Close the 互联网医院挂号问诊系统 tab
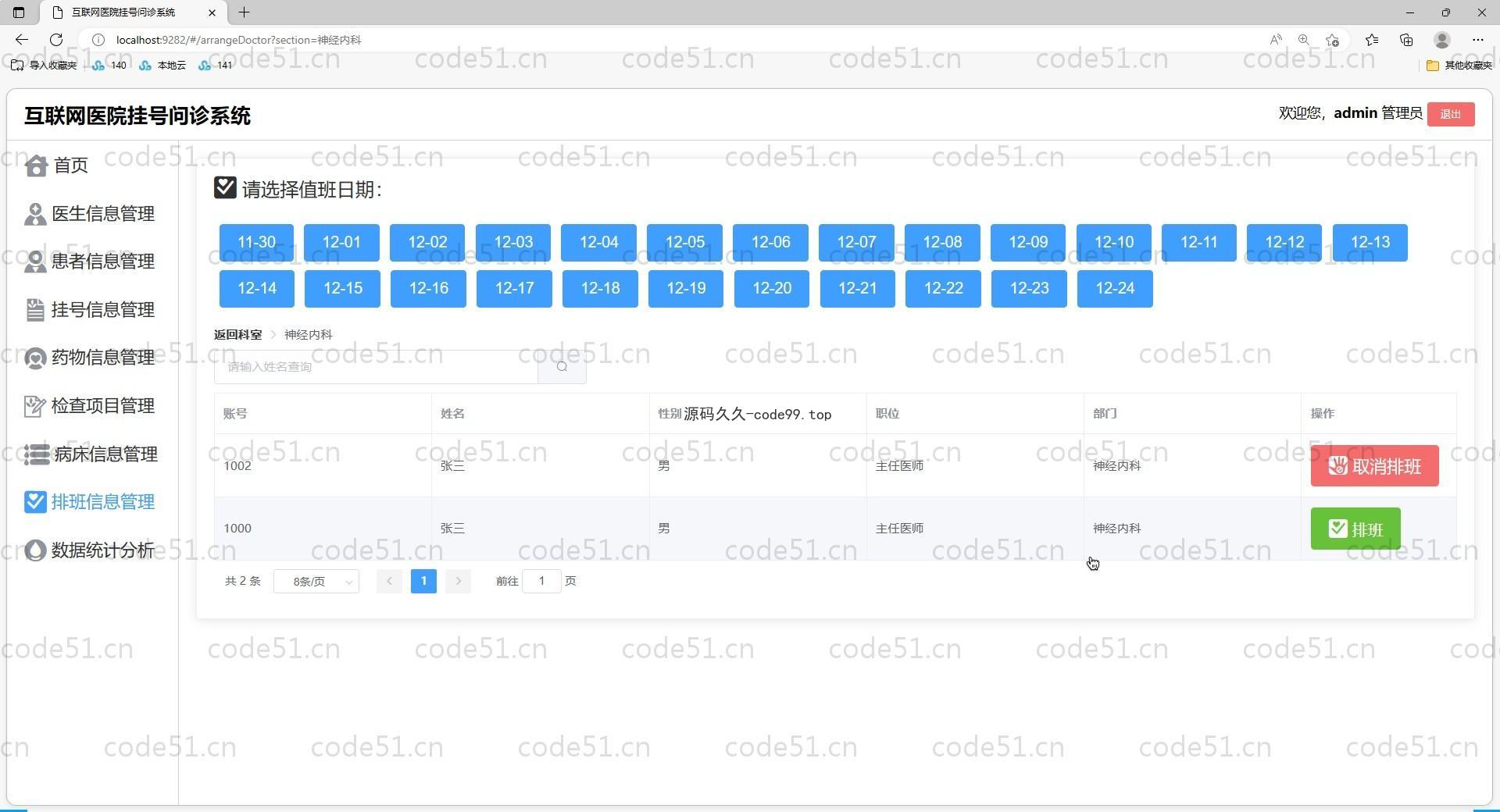Screen dimensions: 1500x812 pos(212,12)
